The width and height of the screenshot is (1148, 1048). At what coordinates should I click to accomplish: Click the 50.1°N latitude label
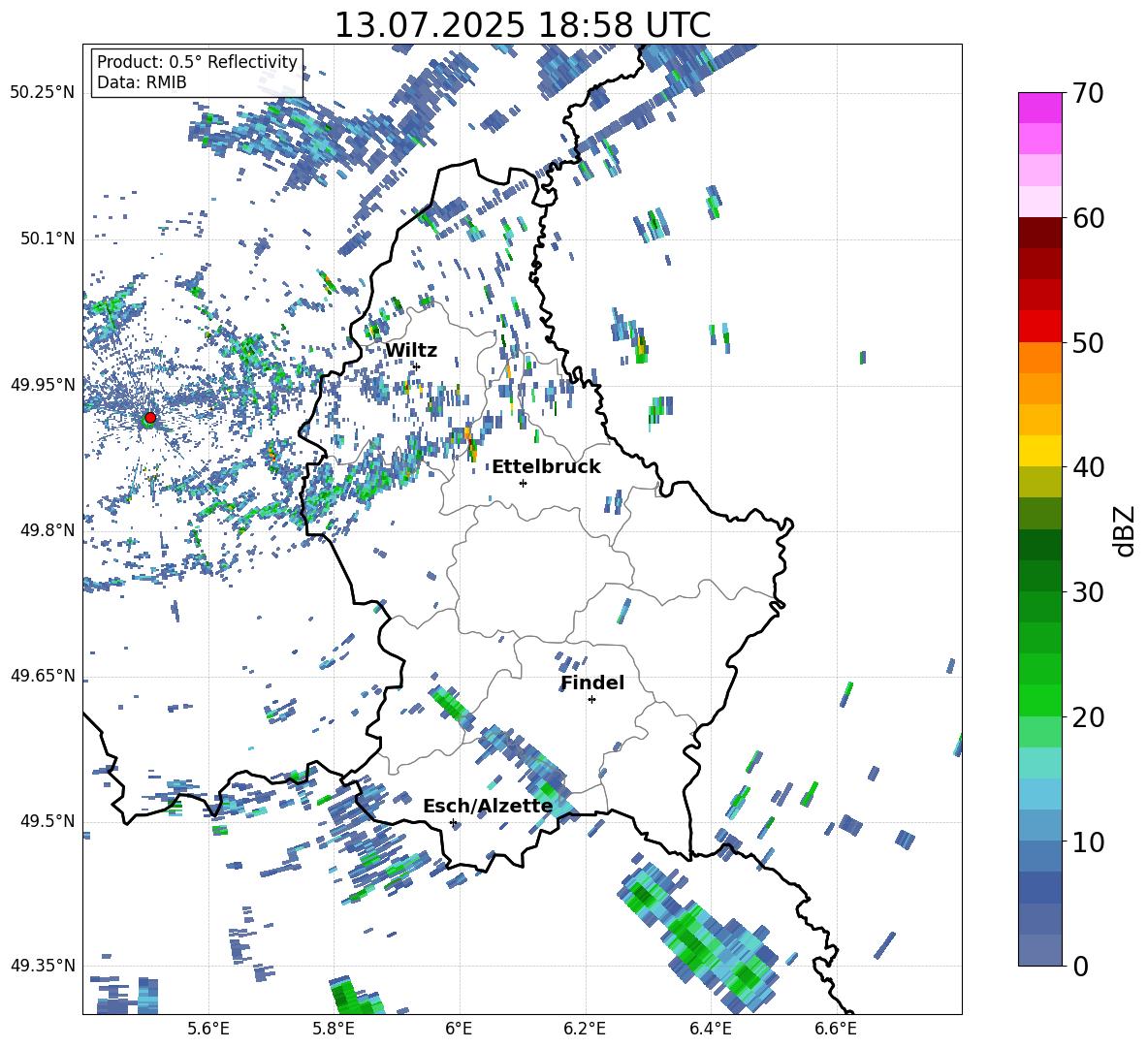pos(48,238)
